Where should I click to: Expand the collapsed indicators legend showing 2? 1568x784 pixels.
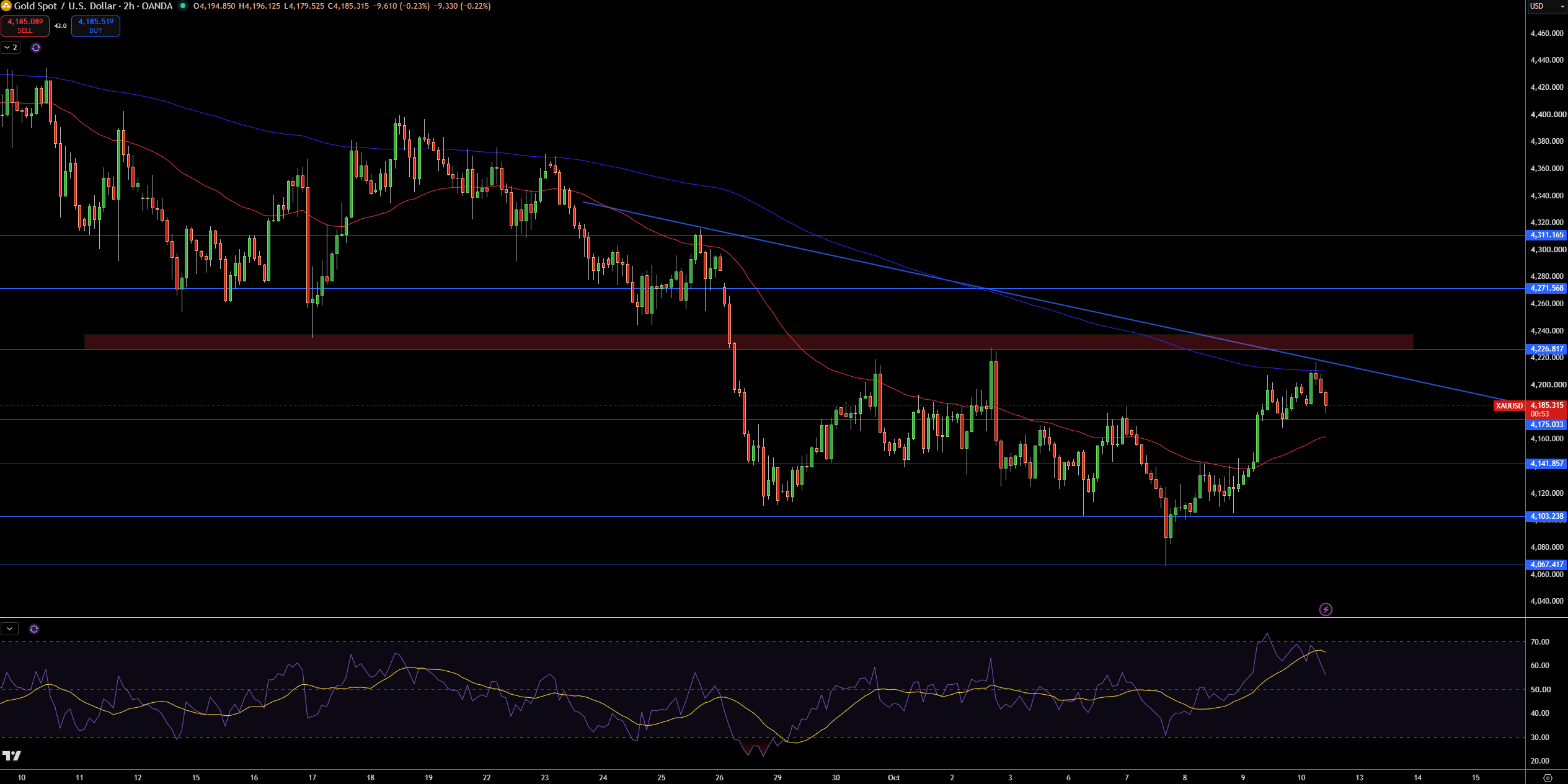11,48
